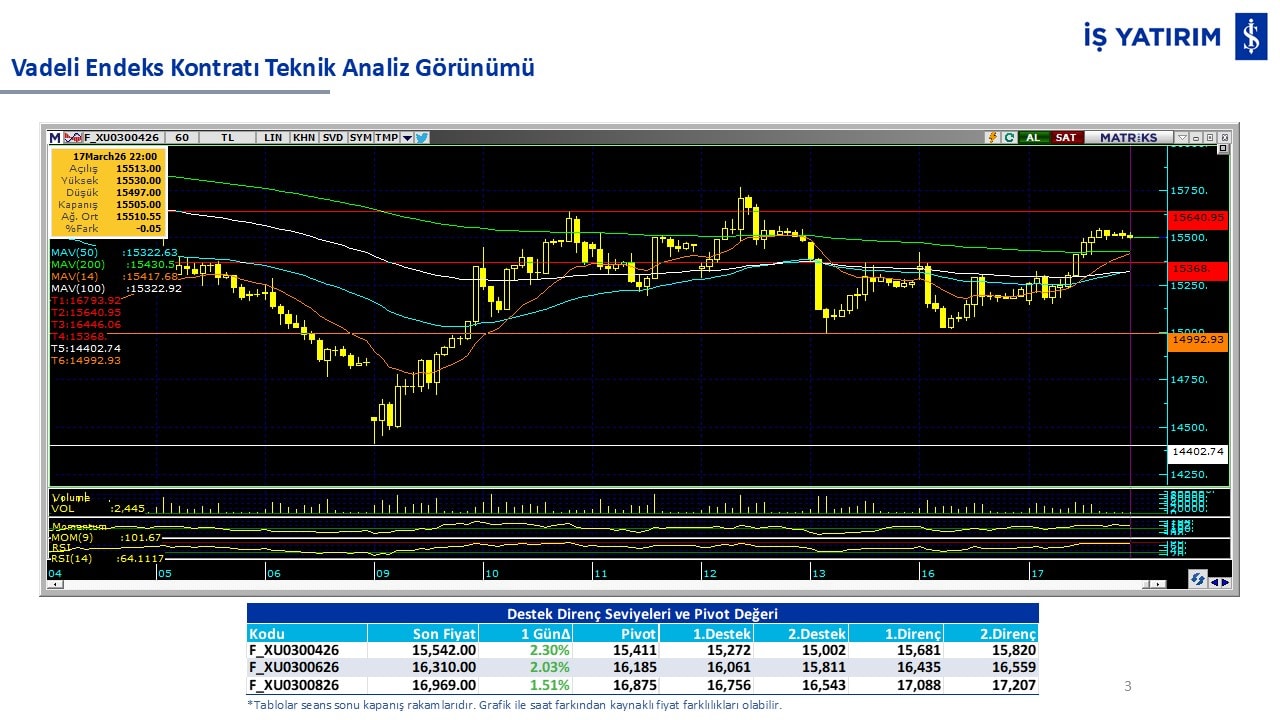Click the M logo icon in chart toolbar
The image size is (1280, 720).
(x=55, y=138)
